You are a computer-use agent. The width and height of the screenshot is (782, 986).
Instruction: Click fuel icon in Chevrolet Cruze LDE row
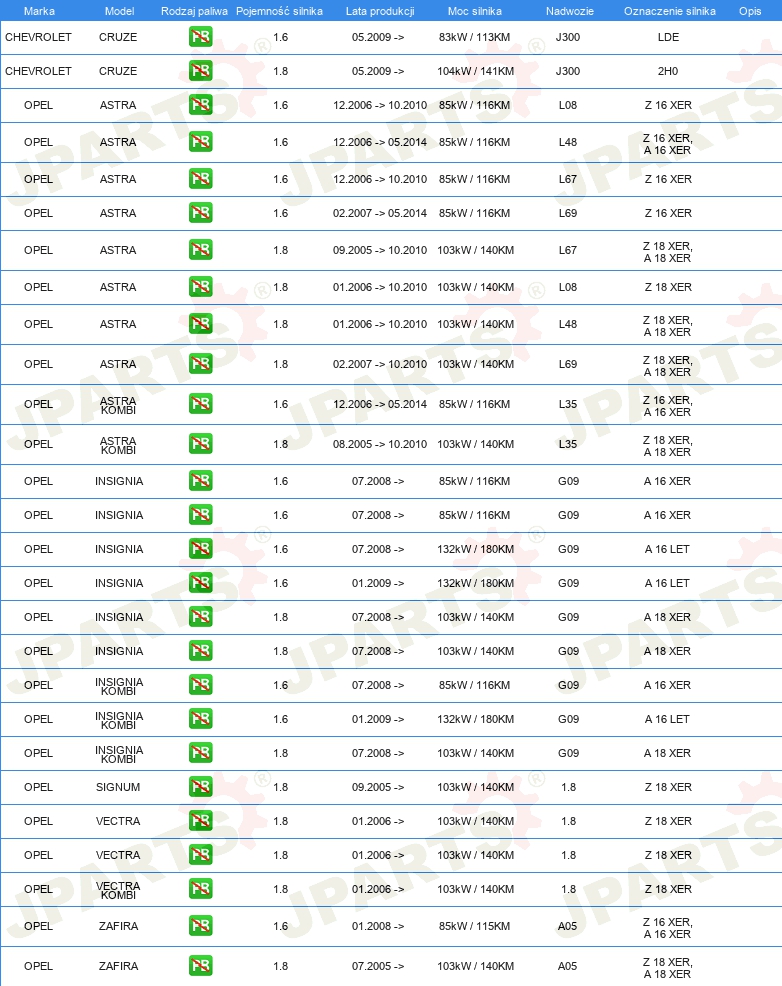click(201, 37)
